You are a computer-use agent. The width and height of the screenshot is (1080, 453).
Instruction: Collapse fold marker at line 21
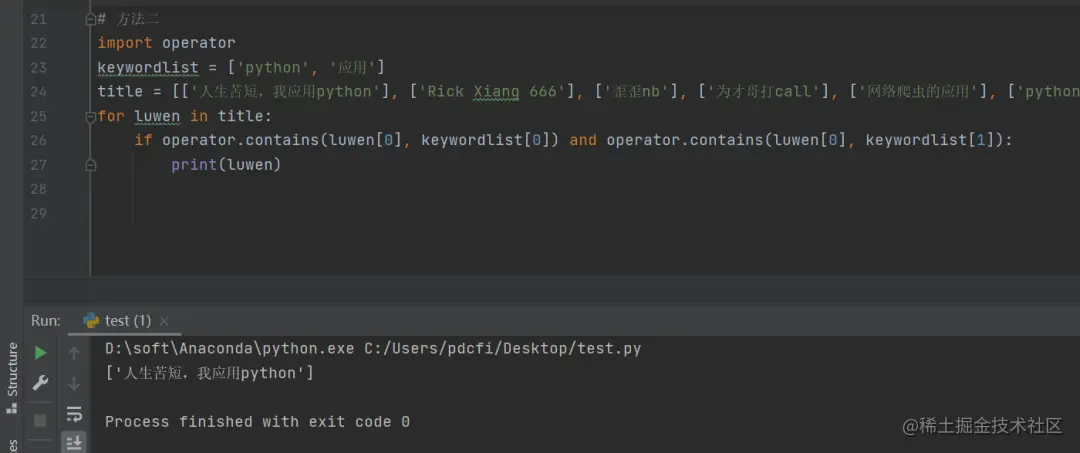(x=90, y=19)
